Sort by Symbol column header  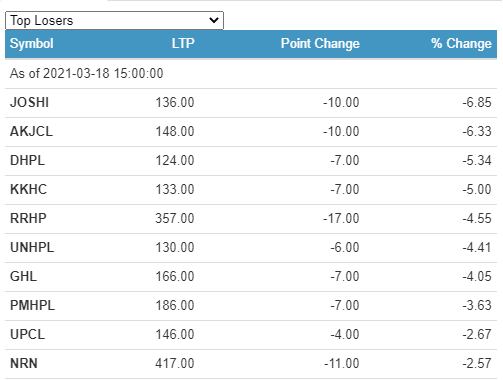point(32,44)
